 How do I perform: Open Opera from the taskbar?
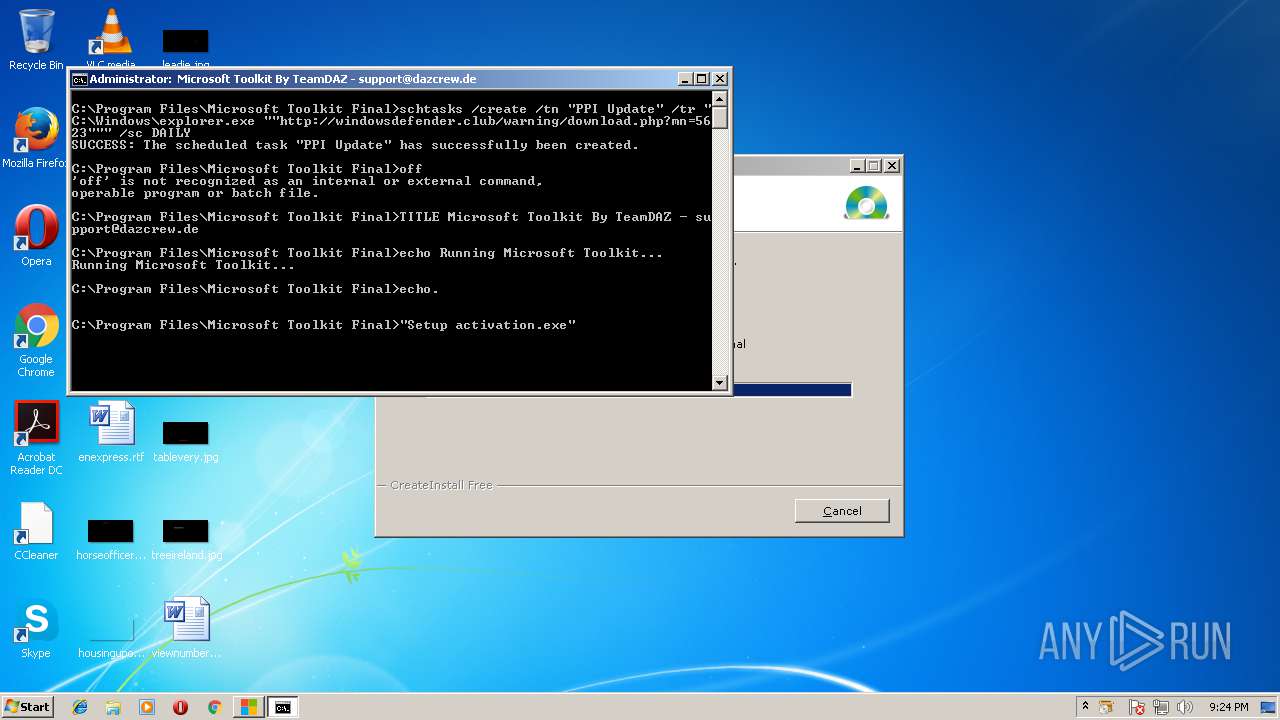180,707
